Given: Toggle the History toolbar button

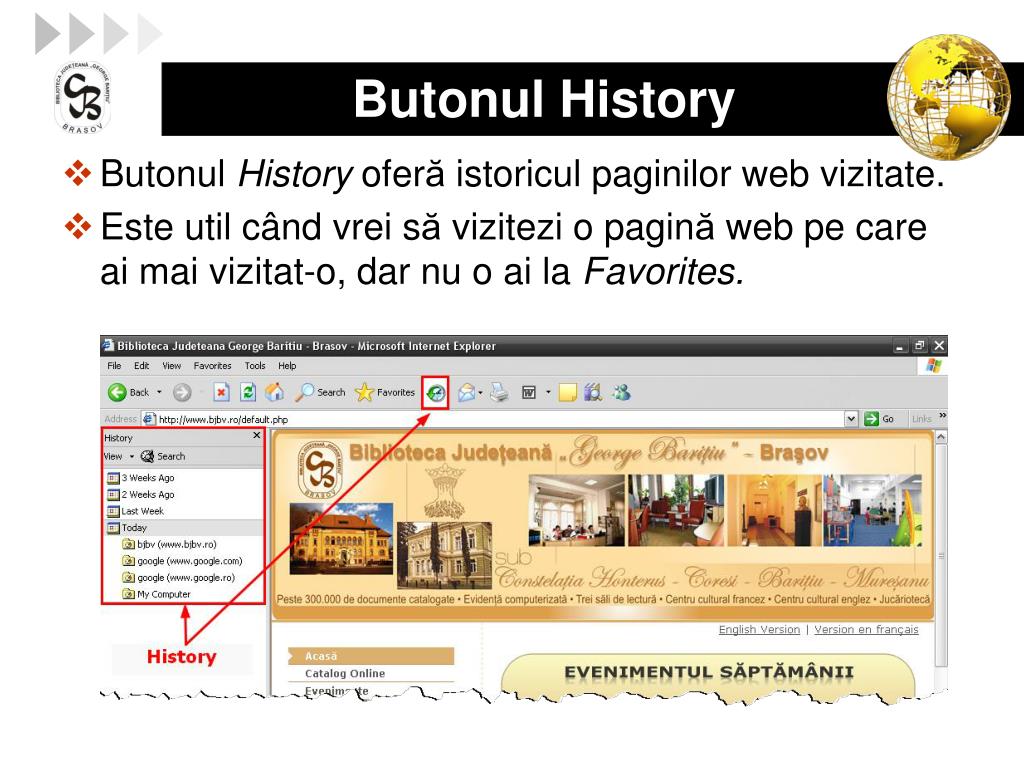Looking at the screenshot, I should [436, 393].
